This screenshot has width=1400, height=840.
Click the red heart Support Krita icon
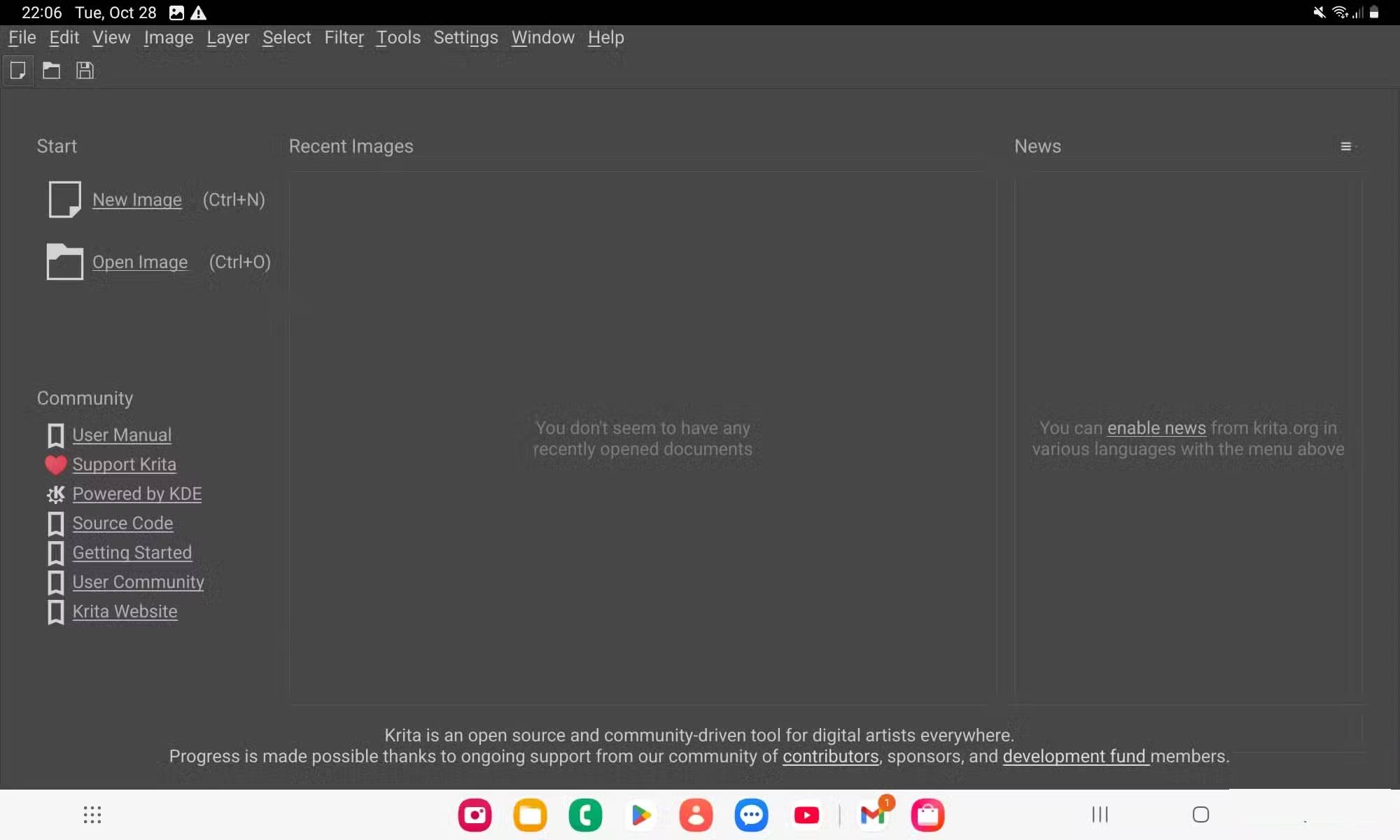55,464
